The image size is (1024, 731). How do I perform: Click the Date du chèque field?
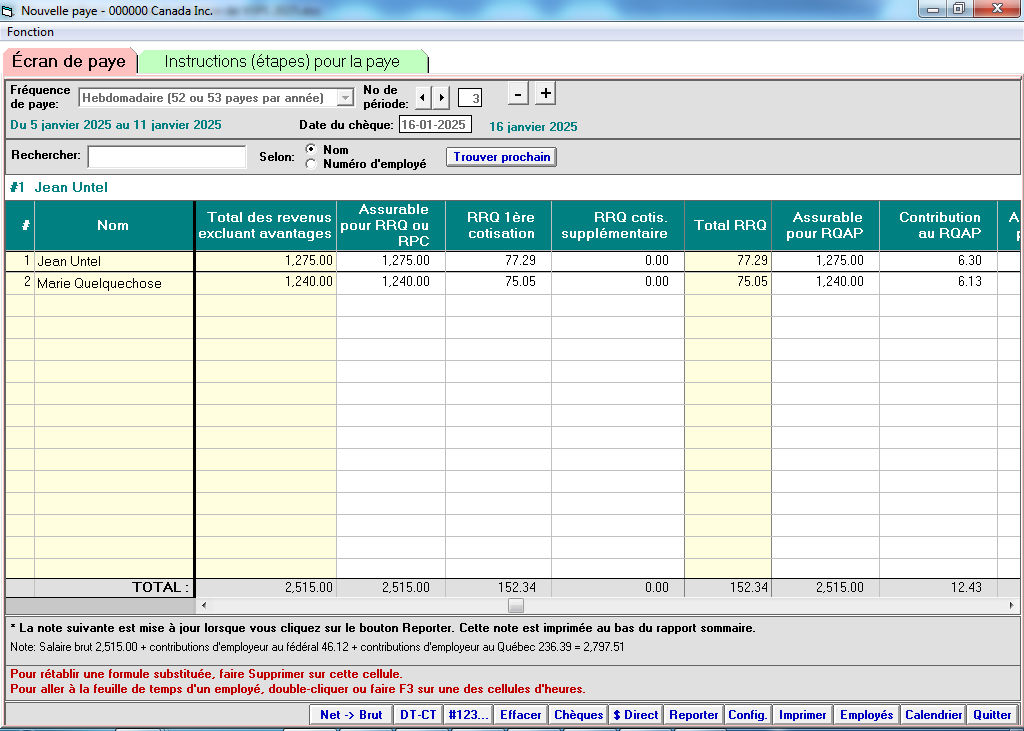tap(434, 125)
